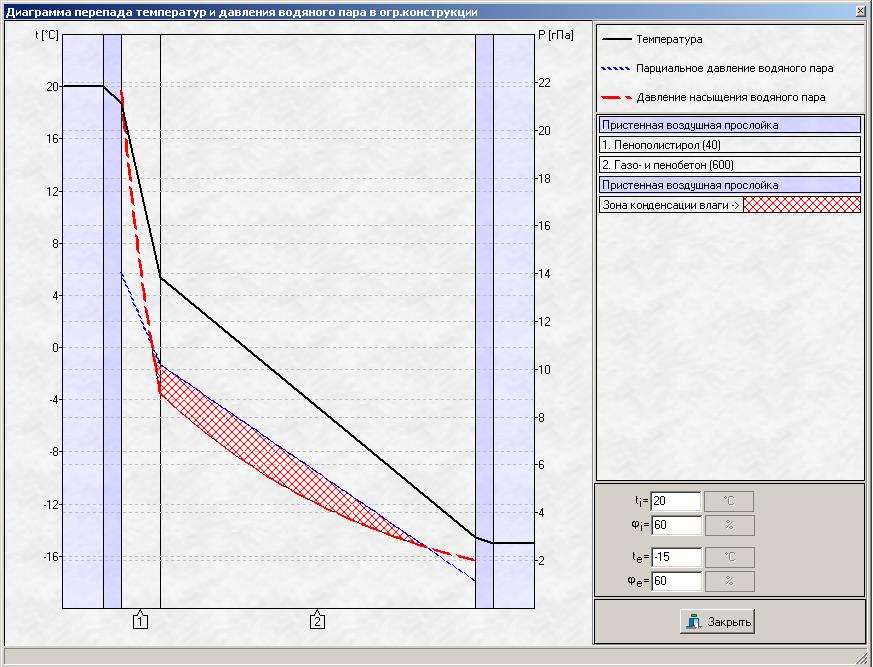Click the te temperature input field

tap(675, 558)
